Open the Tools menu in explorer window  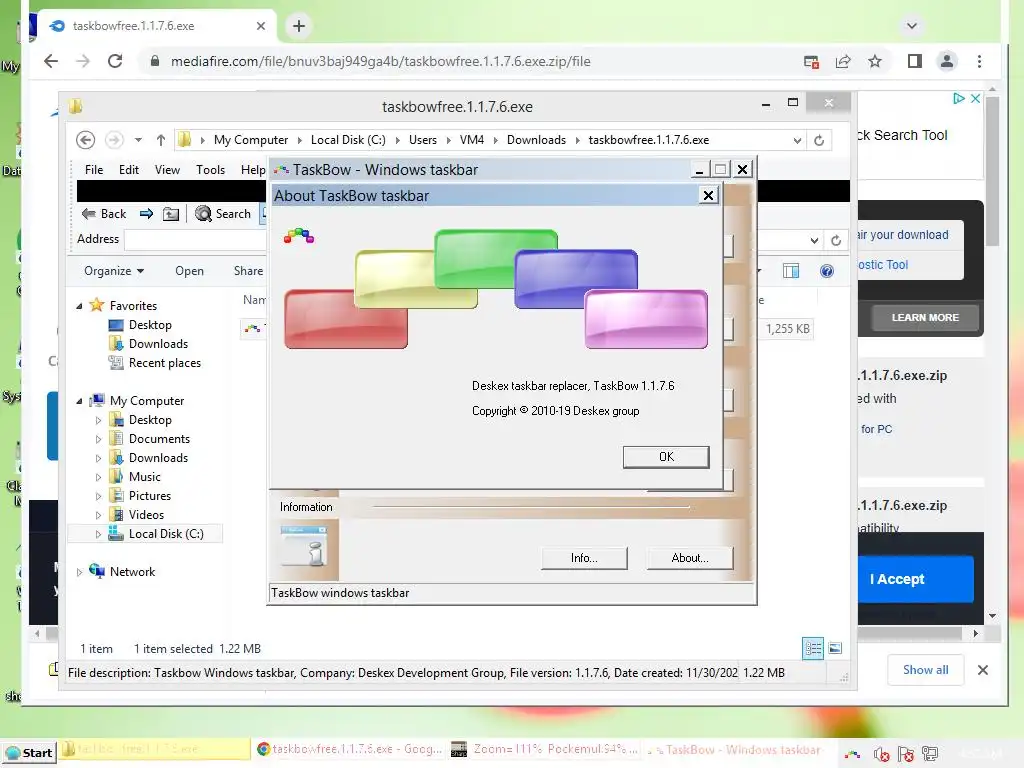coord(210,170)
